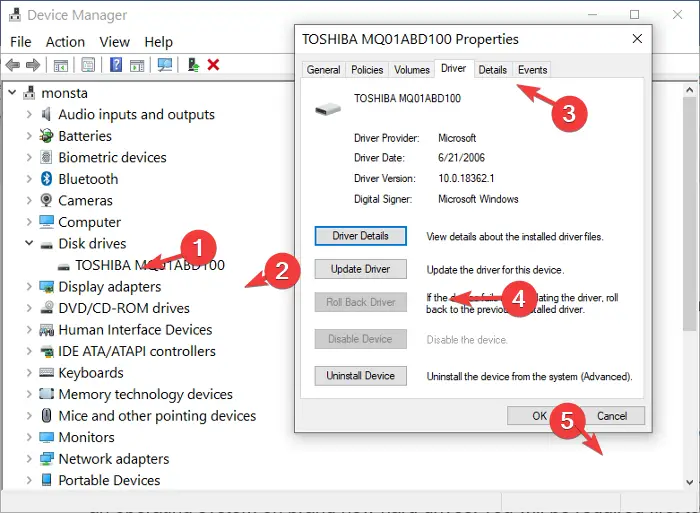Click the Computer category monitor icon
The height and width of the screenshot is (513, 700).
[x=46, y=222]
